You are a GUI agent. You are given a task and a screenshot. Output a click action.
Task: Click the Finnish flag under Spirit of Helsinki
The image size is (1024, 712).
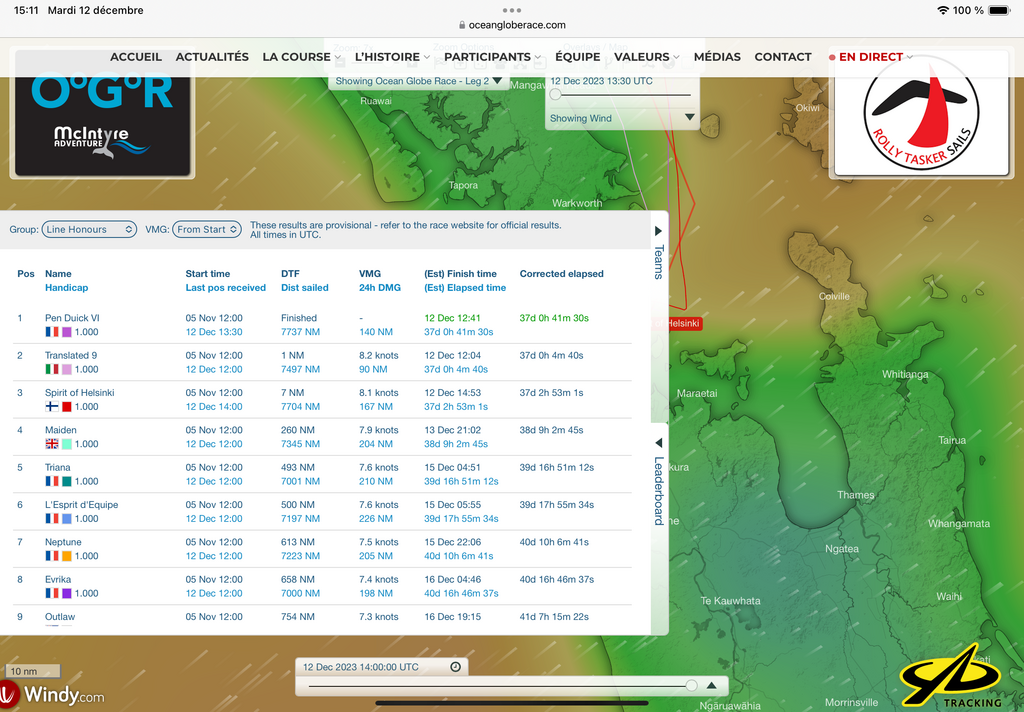pyautogui.click(x=52, y=406)
